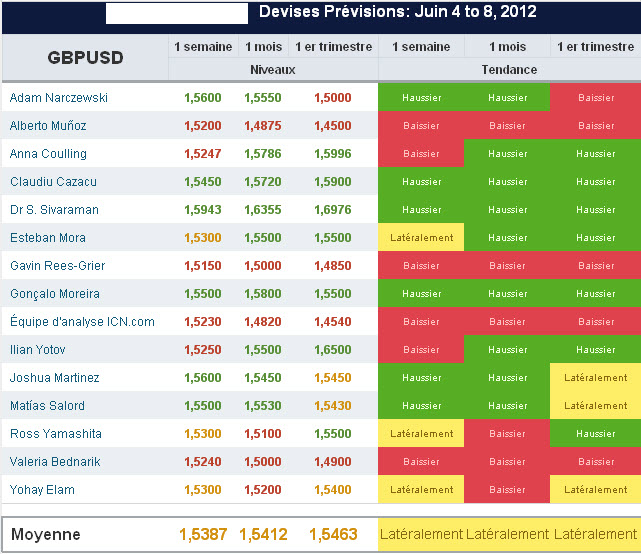Open Ilian Yotov analyst link
The height and width of the screenshot is (554, 641).
tap(37, 350)
